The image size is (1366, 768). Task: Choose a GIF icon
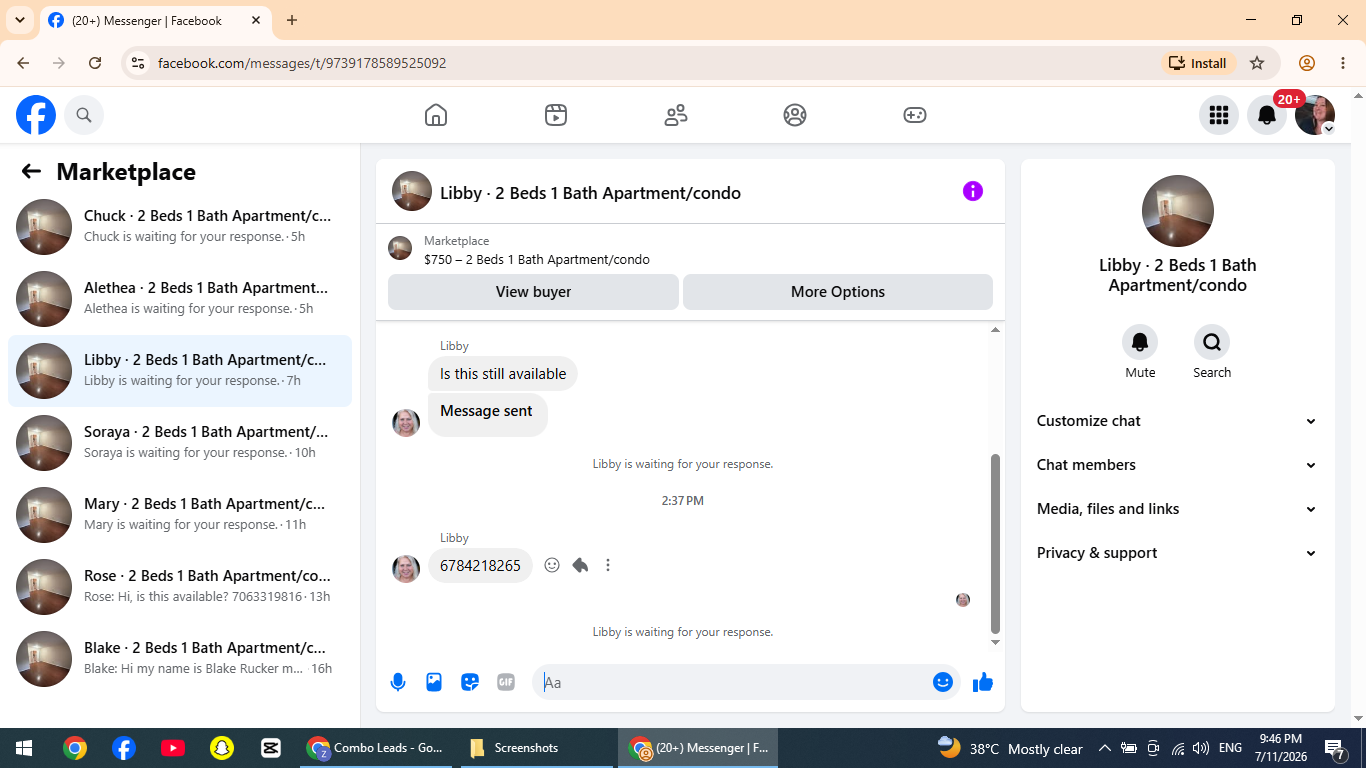pos(506,682)
